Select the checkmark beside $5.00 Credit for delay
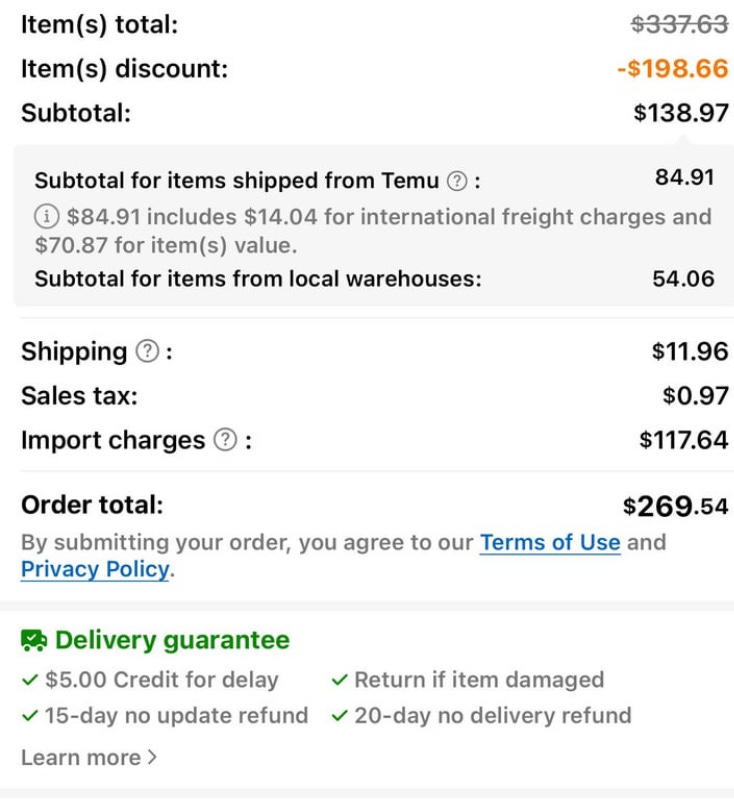The height and width of the screenshot is (805, 734). 32,678
